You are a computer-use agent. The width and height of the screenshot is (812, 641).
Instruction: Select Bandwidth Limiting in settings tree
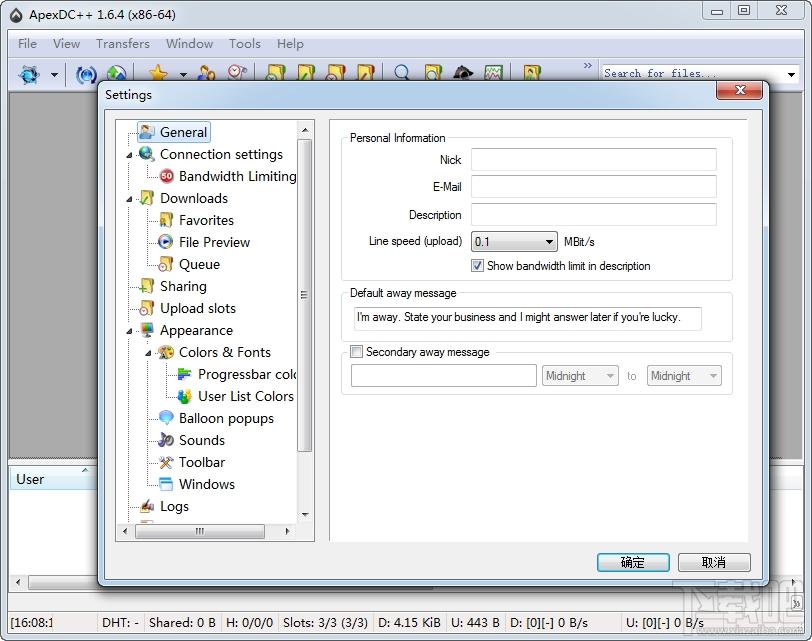tap(237, 176)
